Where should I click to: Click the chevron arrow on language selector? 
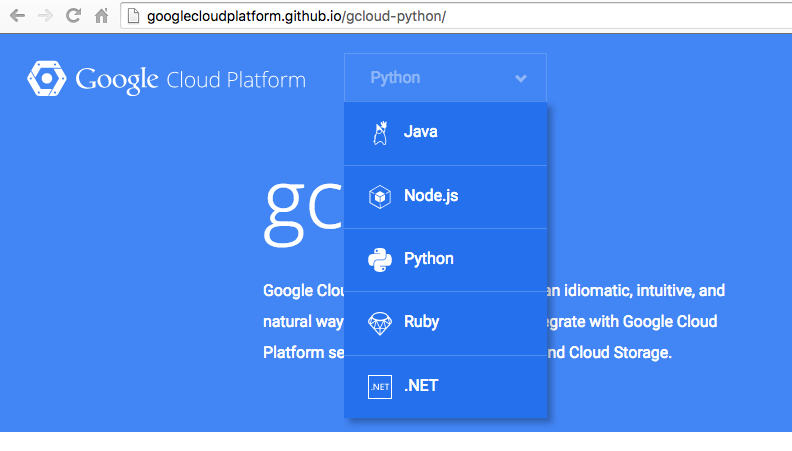pyautogui.click(x=521, y=78)
